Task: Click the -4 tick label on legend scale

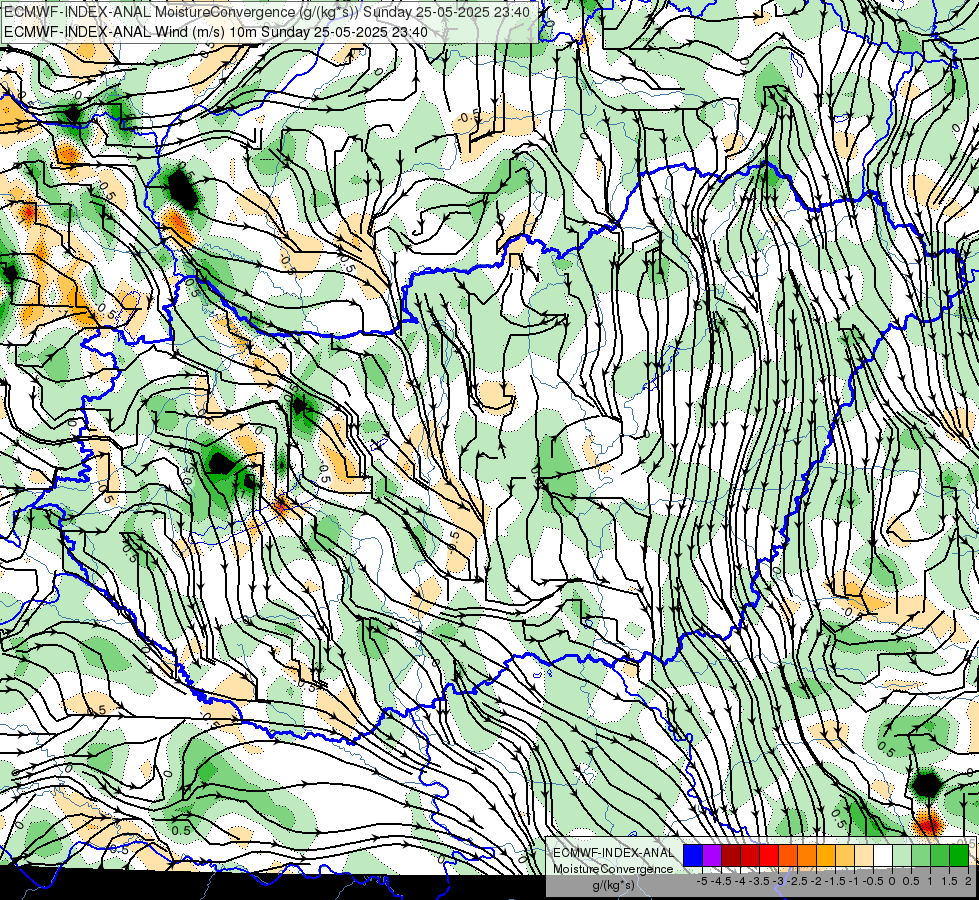Action: (x=740, y=881)
